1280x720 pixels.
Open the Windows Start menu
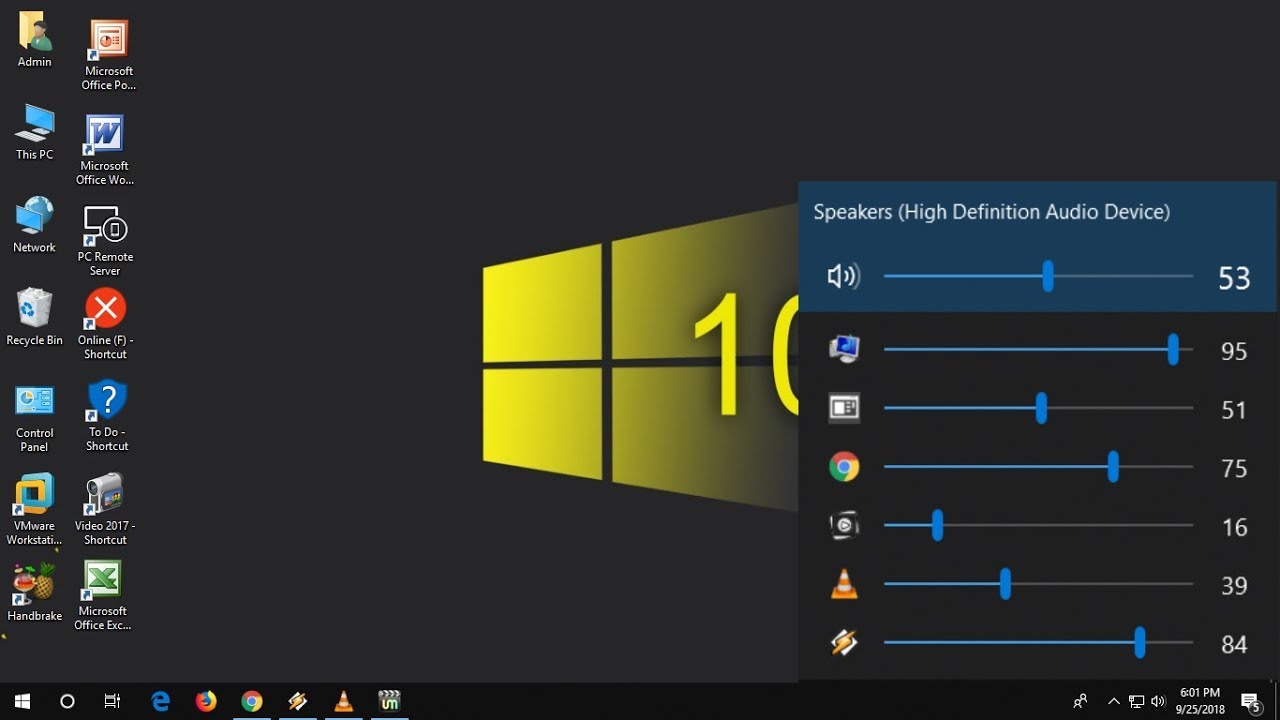(22, 701)
